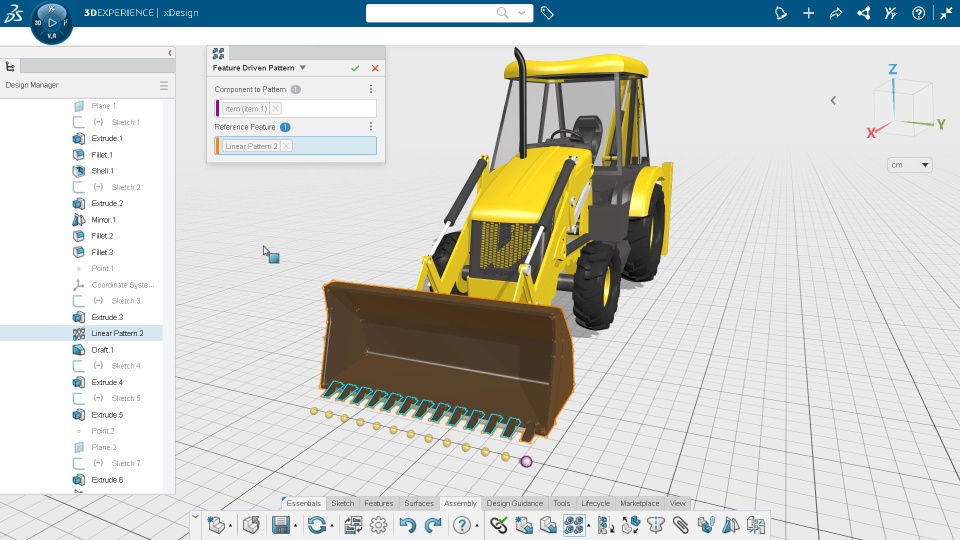This screenshot has width=960, height=540.
Task: Select Shell.1 in the tree
Action: 102,171
